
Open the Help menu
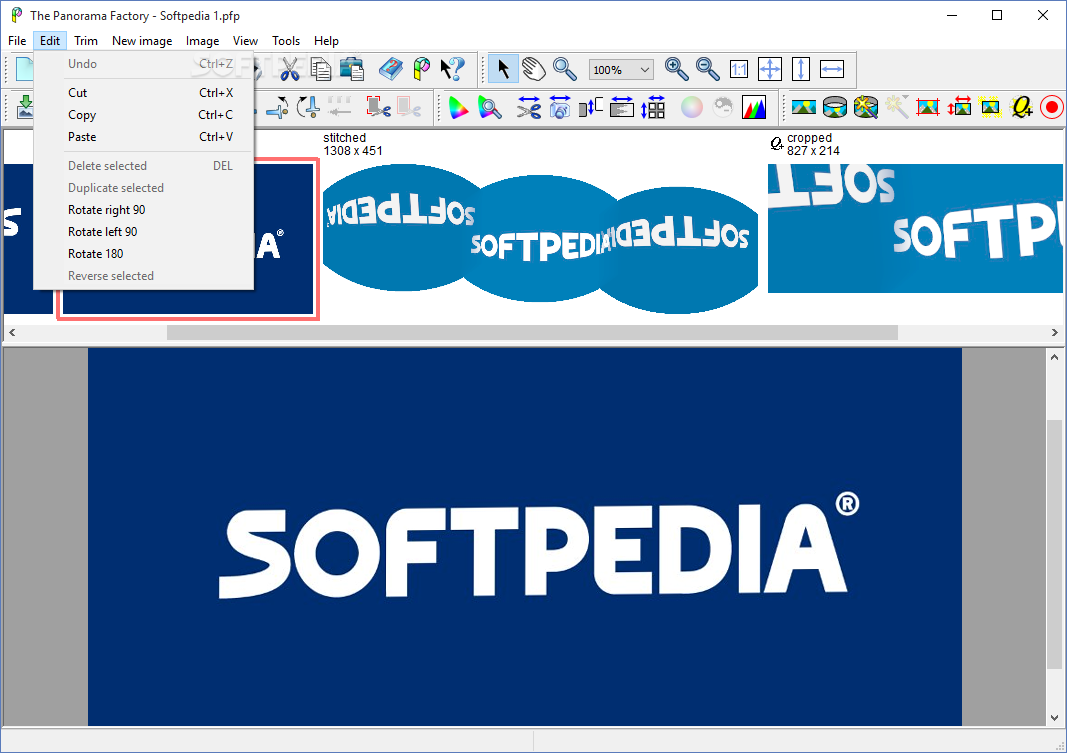point(326,41)
